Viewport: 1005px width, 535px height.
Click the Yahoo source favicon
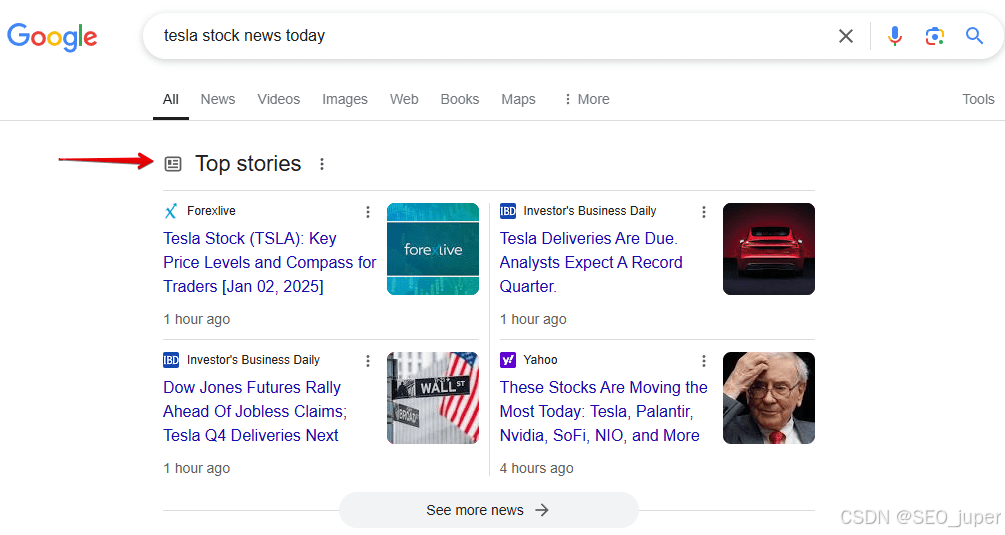click(x=508, y=360)
